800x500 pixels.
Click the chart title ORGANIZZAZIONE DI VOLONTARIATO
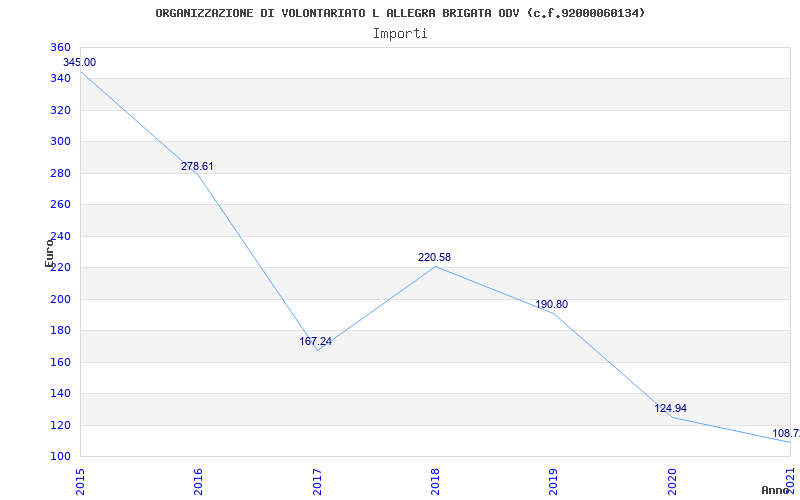point(400,13)
